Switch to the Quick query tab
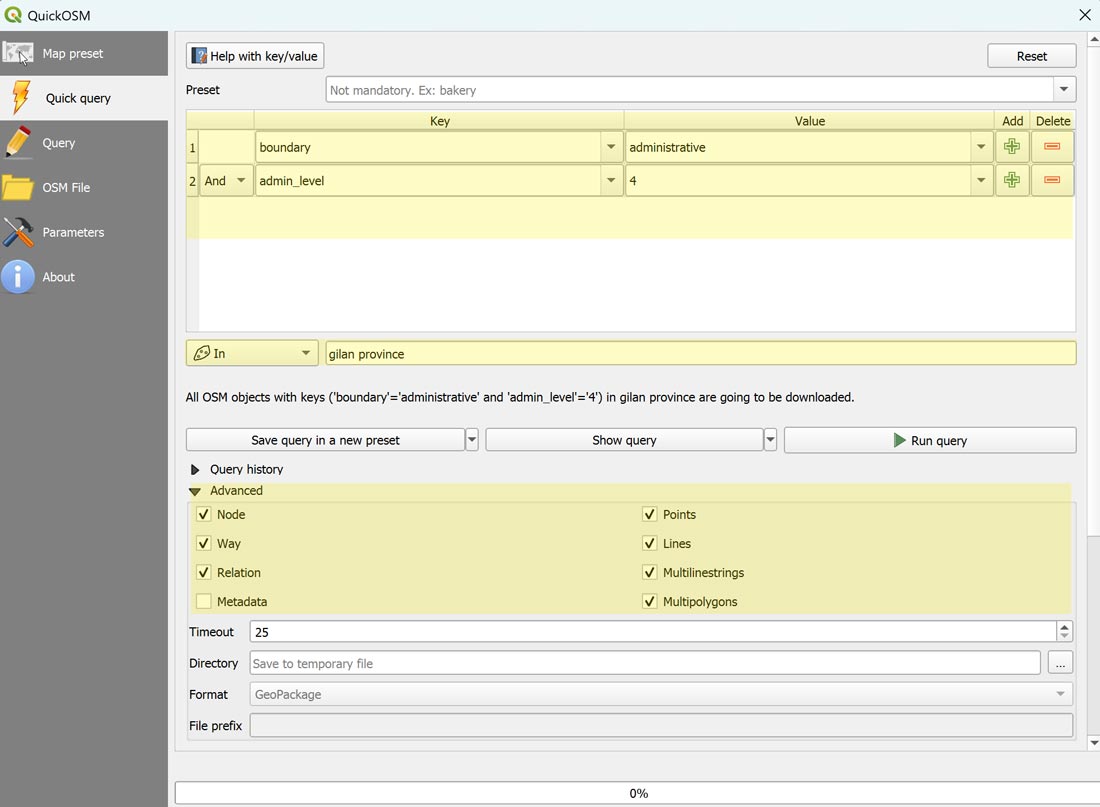The image size is (1100, 807). pyautogui.click(x=83, y=98)
